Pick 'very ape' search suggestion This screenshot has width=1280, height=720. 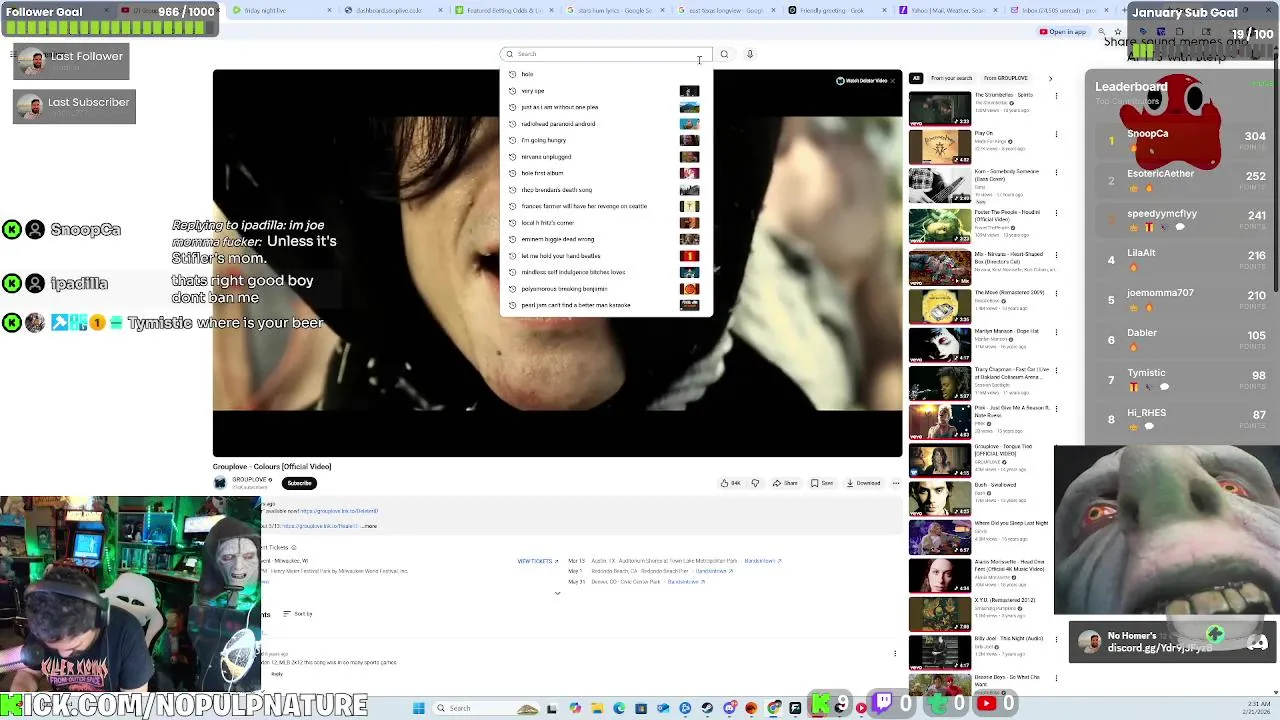[605, 91]
